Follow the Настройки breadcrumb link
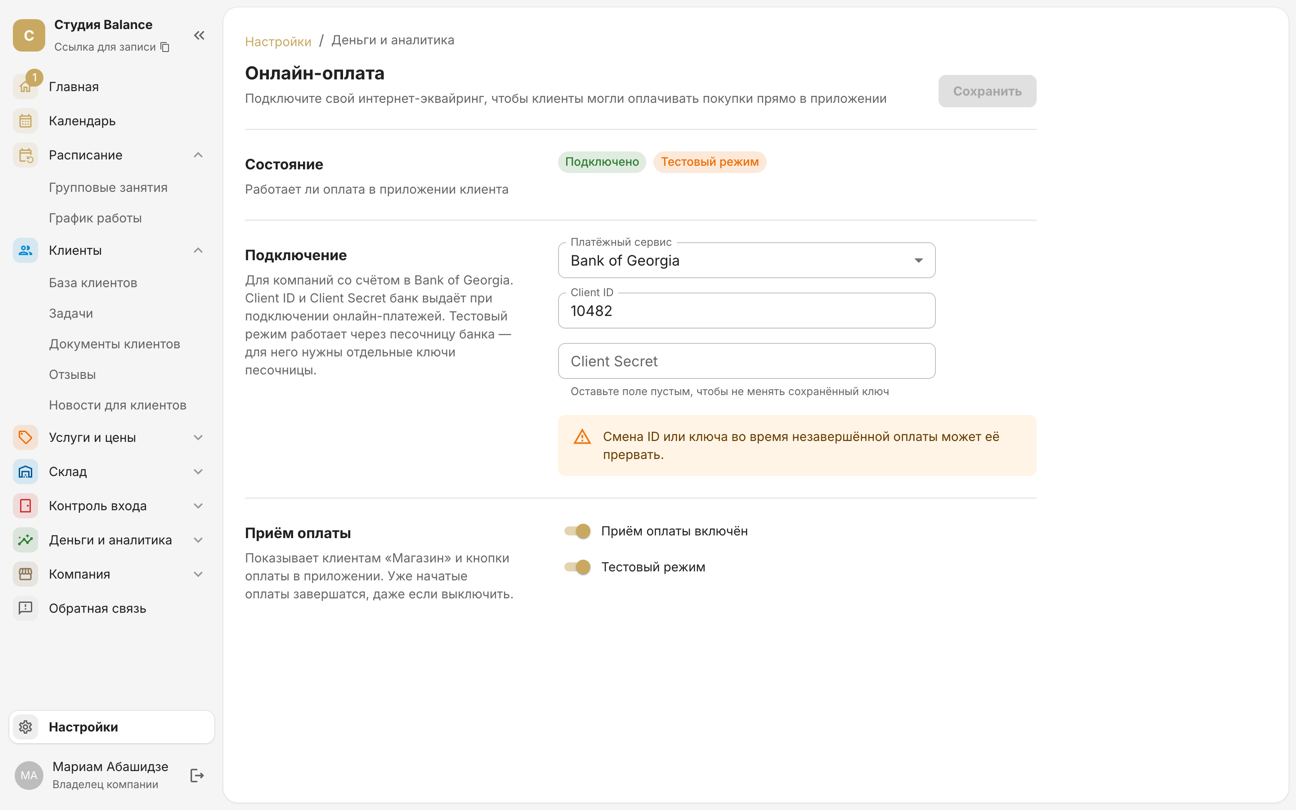 click(x=278, y=41)
